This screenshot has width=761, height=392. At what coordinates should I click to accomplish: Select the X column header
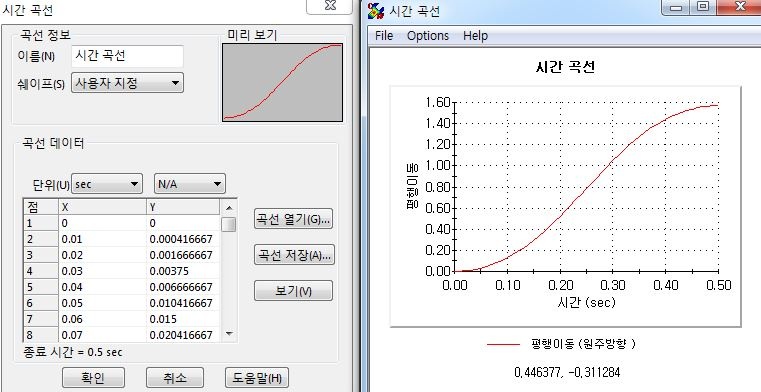pos(102,207)
